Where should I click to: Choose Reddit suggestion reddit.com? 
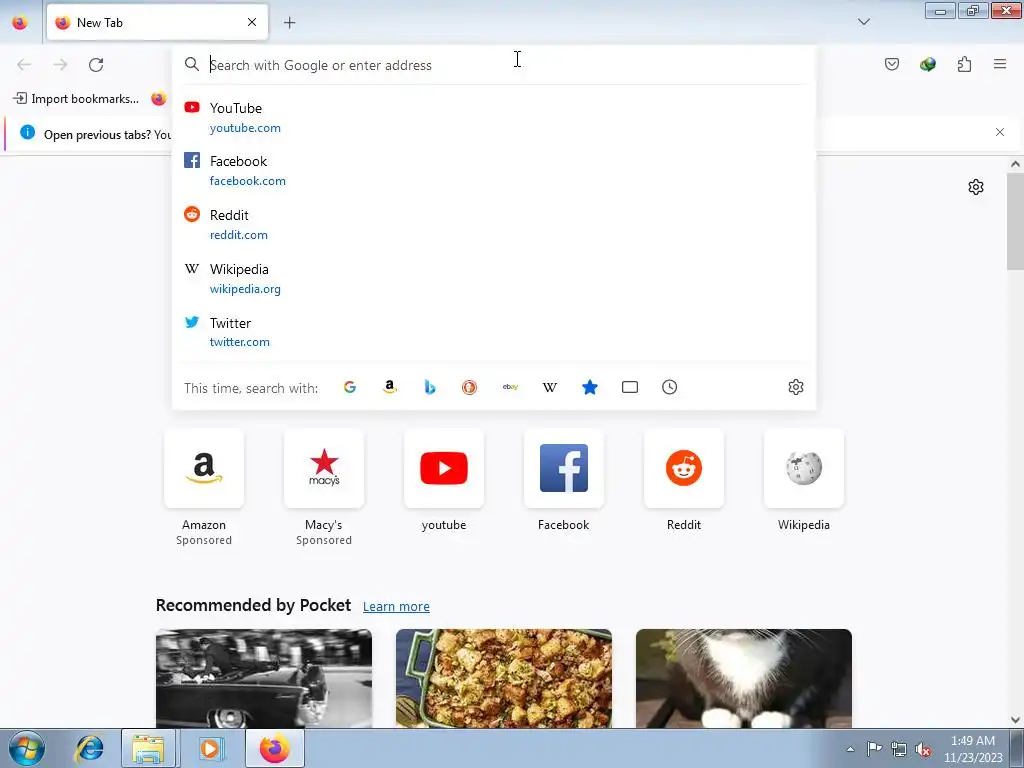[494, 224]
